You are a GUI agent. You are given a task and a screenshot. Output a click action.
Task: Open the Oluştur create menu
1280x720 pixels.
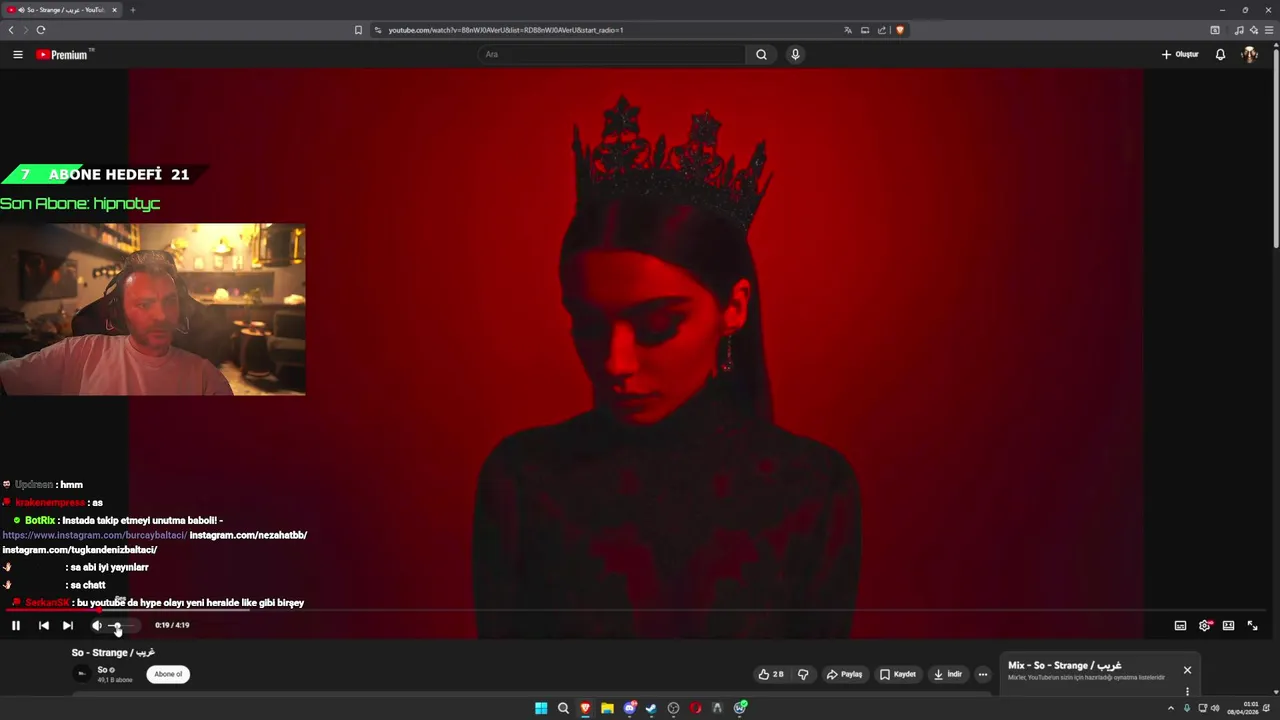1180,55
